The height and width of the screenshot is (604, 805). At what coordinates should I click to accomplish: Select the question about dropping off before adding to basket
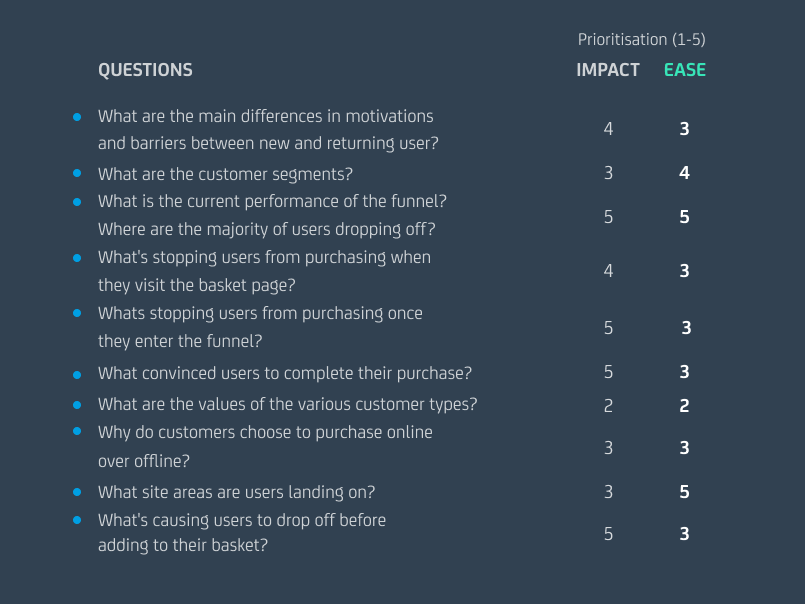241,533
